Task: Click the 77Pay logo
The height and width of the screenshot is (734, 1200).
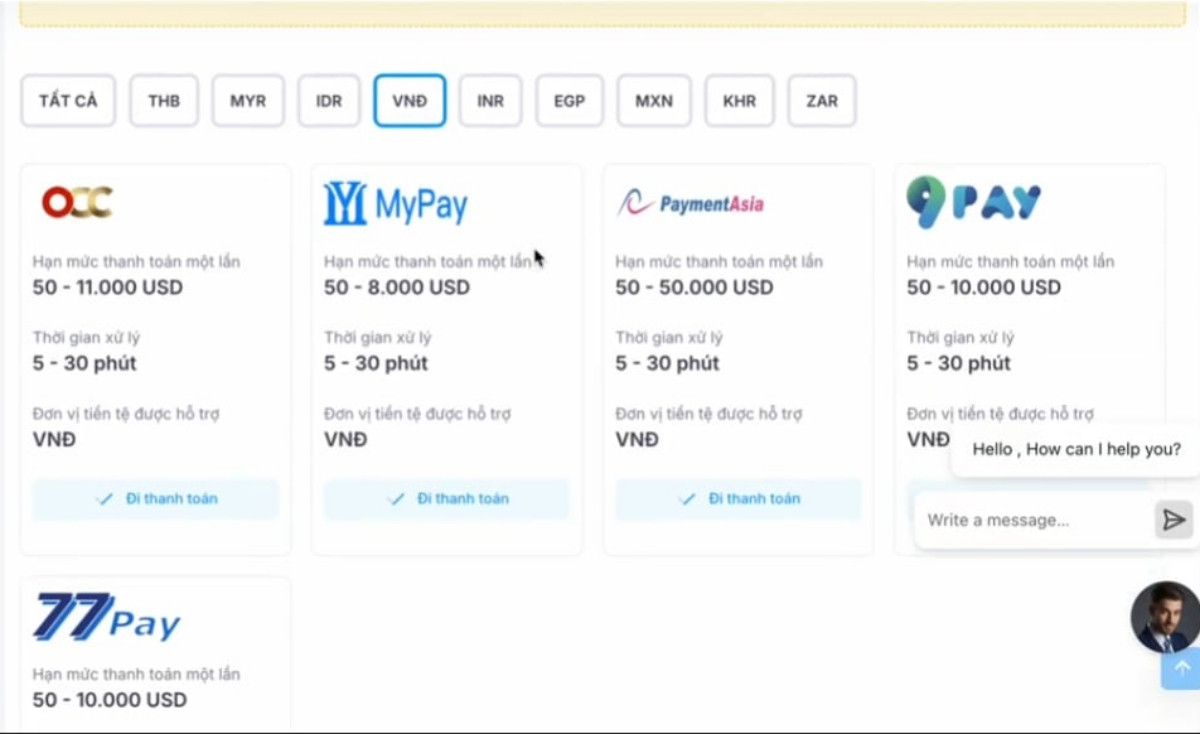Action: point(107,617)
